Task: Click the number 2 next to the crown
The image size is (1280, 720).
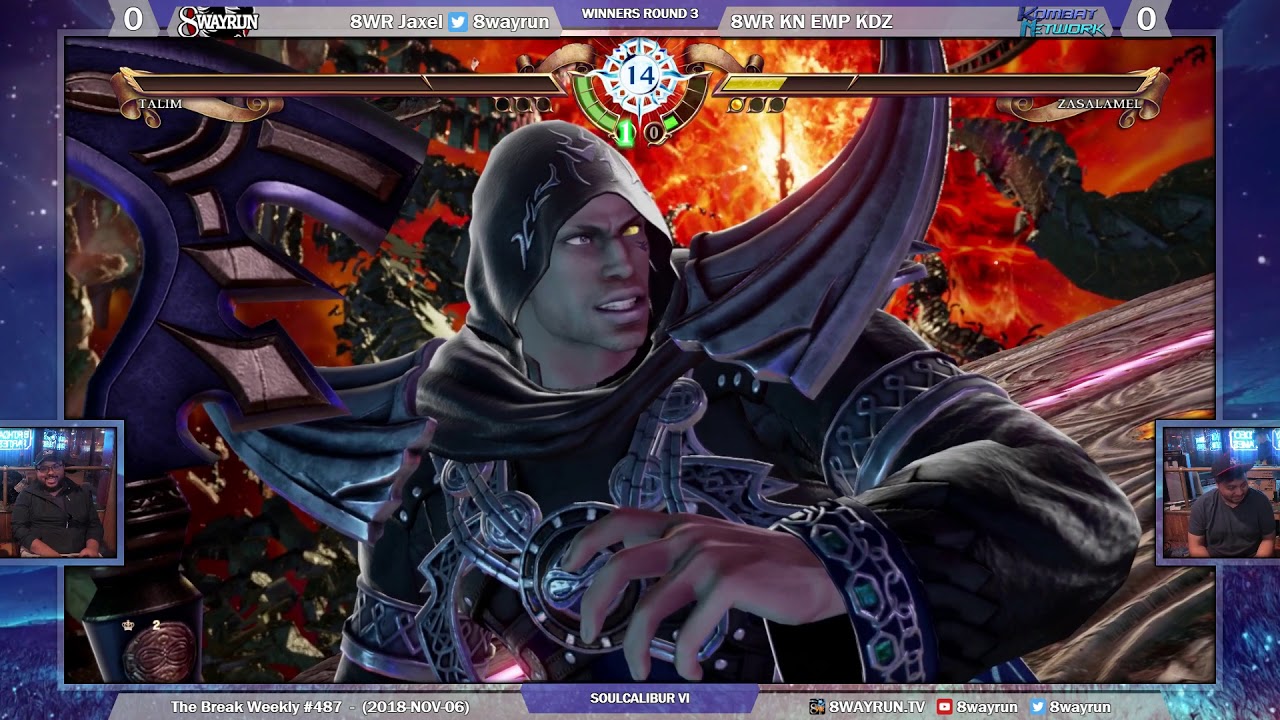Action: pos(156,625)
